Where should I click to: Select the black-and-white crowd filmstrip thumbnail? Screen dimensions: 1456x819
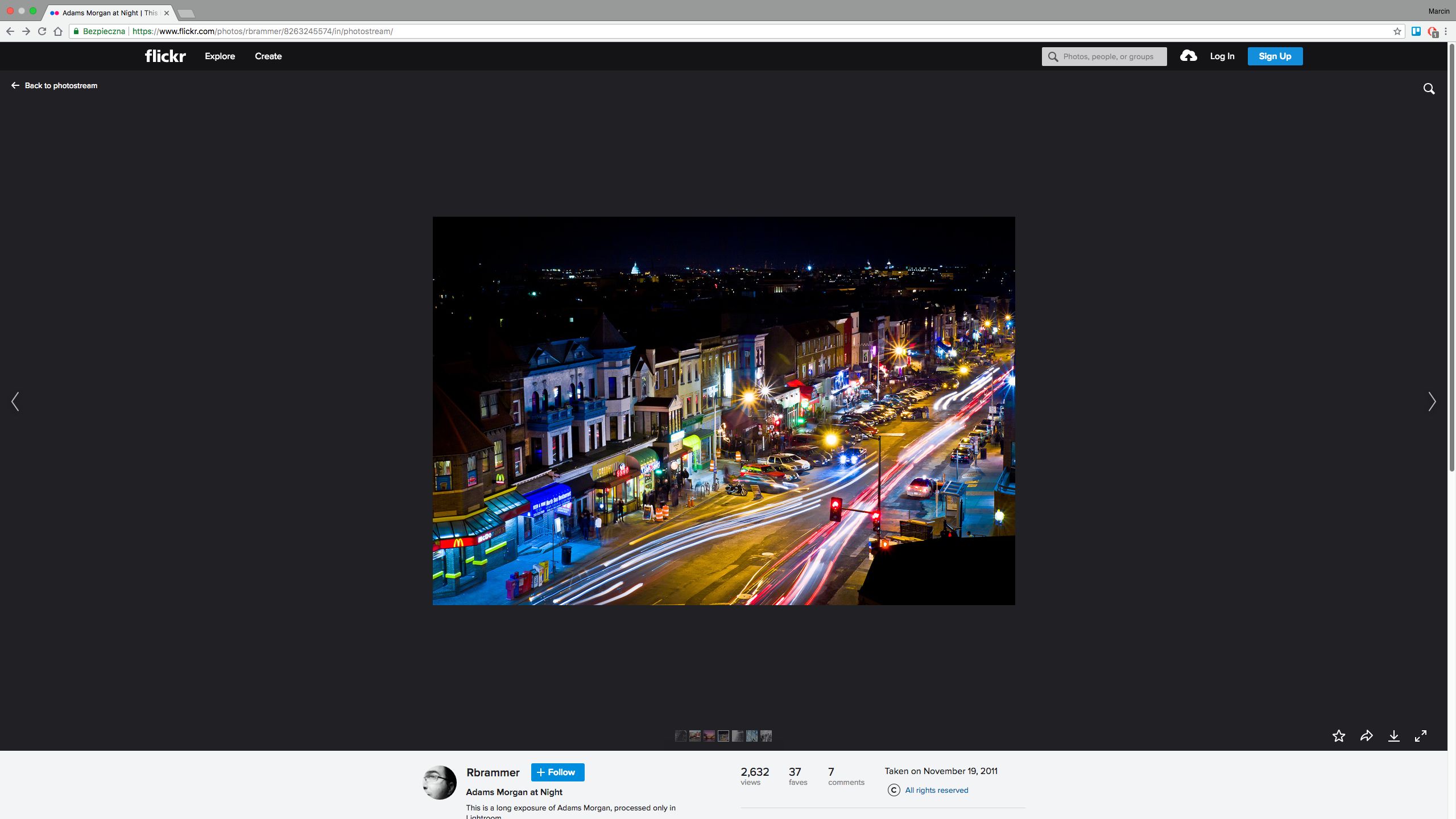click(x=766, y=736)
